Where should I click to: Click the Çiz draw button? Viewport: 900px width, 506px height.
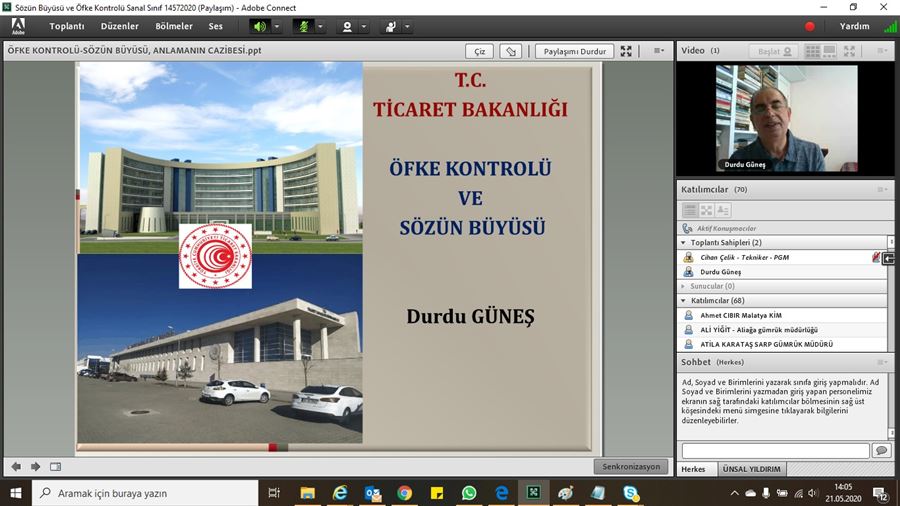479,51
